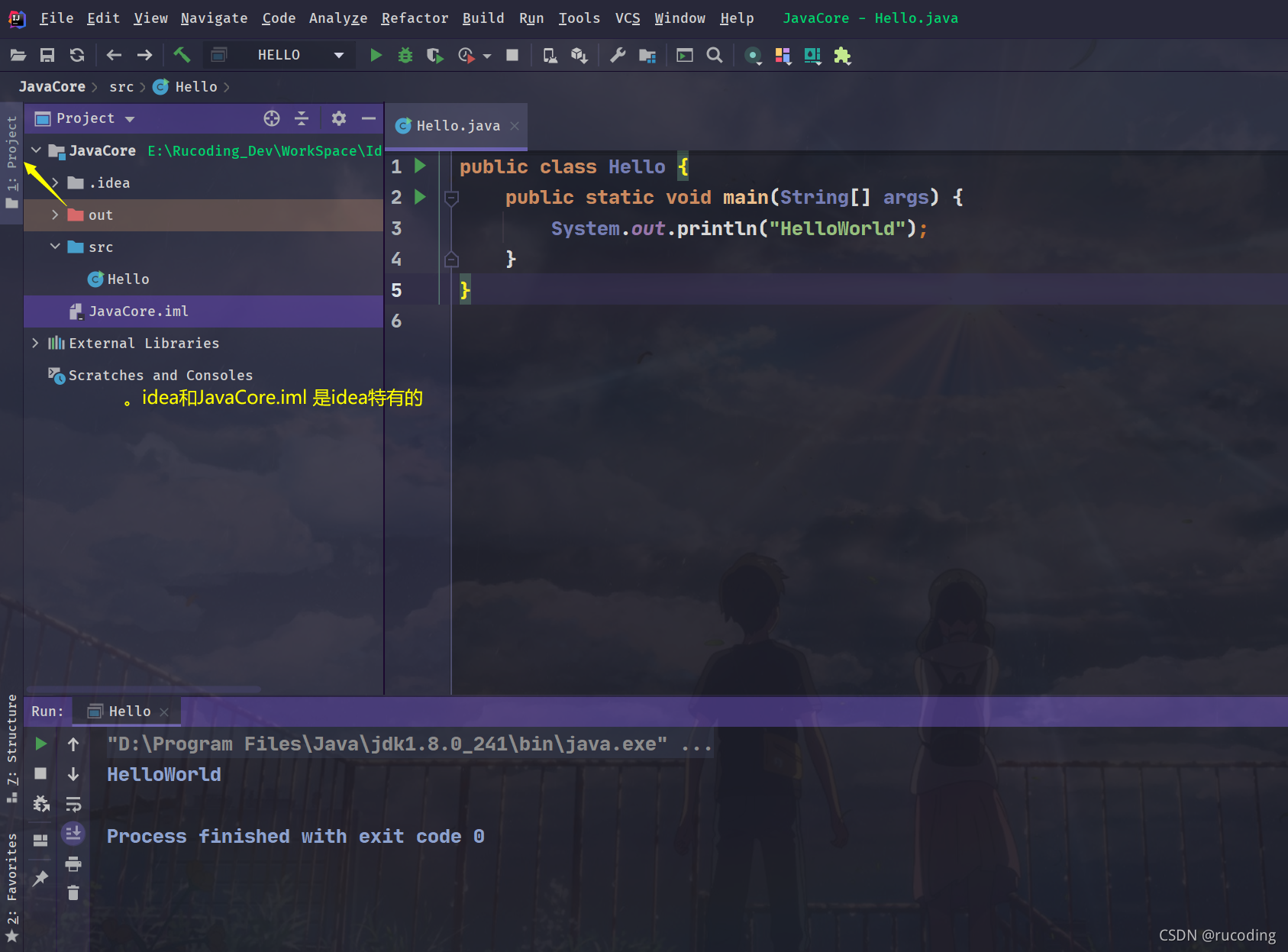Open Settings via the wrench icon

pos(618,55)
